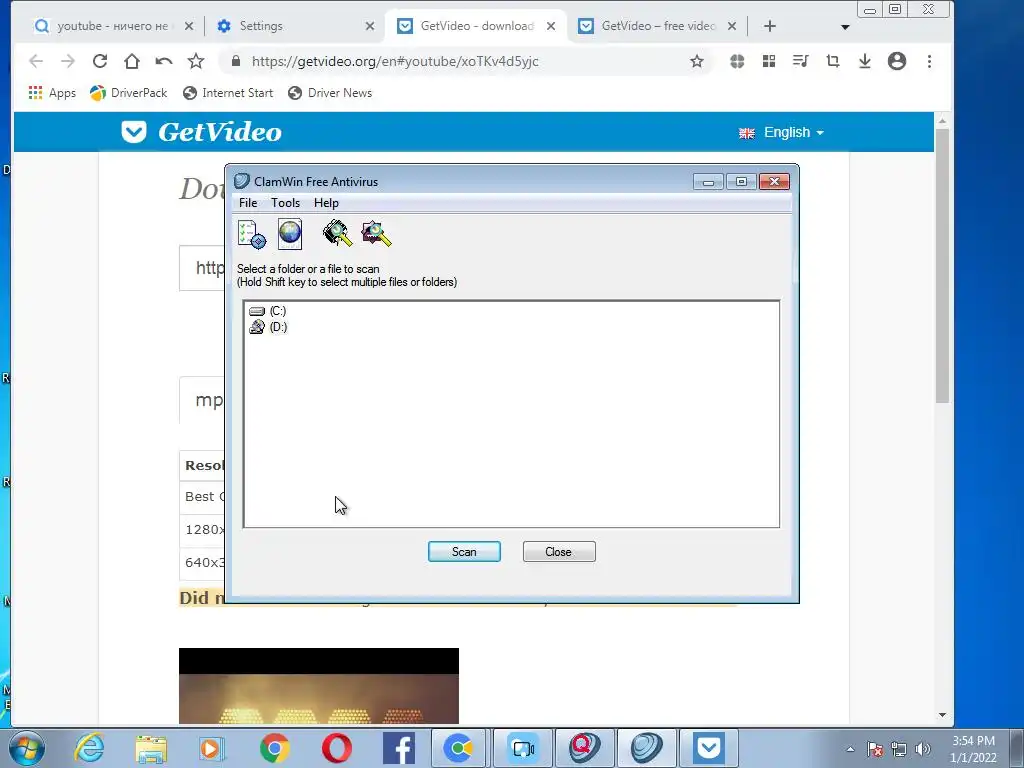The image size is (1024, 768).
Task: Click the GetVideo logo header
Action: coord(202,132)
